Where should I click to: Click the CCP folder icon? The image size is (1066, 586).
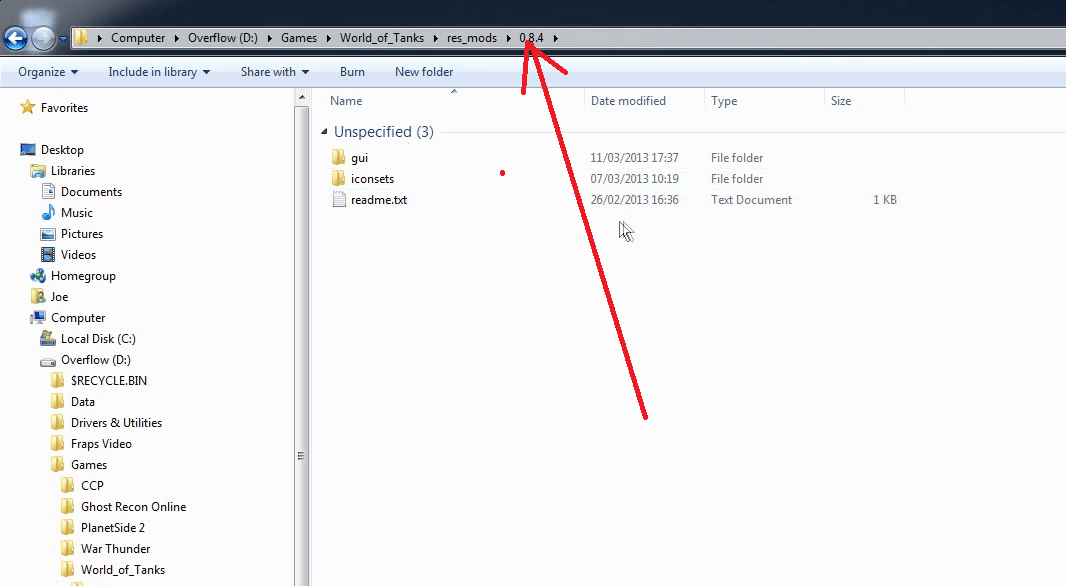[x=68, y=485]
